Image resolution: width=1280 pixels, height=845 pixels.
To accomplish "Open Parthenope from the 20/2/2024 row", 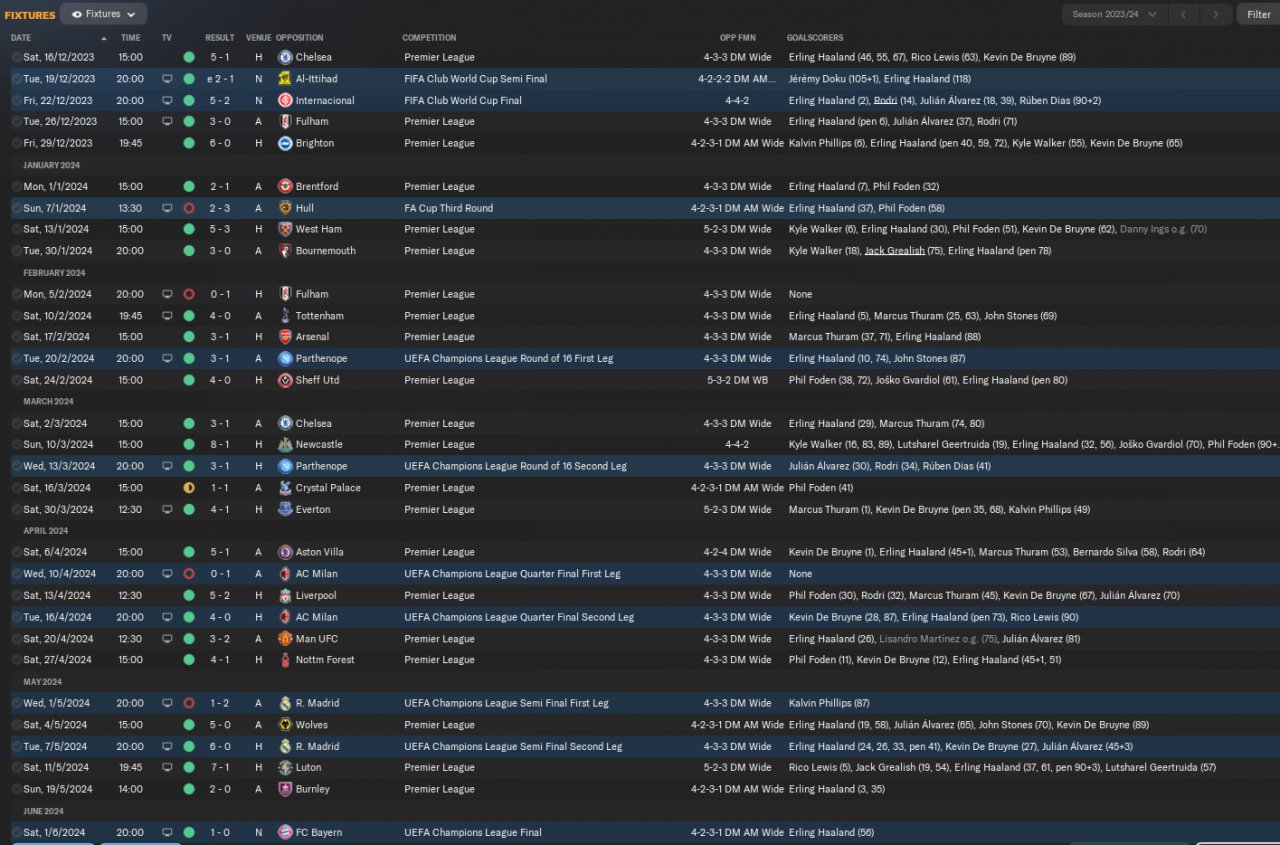I will tap(322, 359).
